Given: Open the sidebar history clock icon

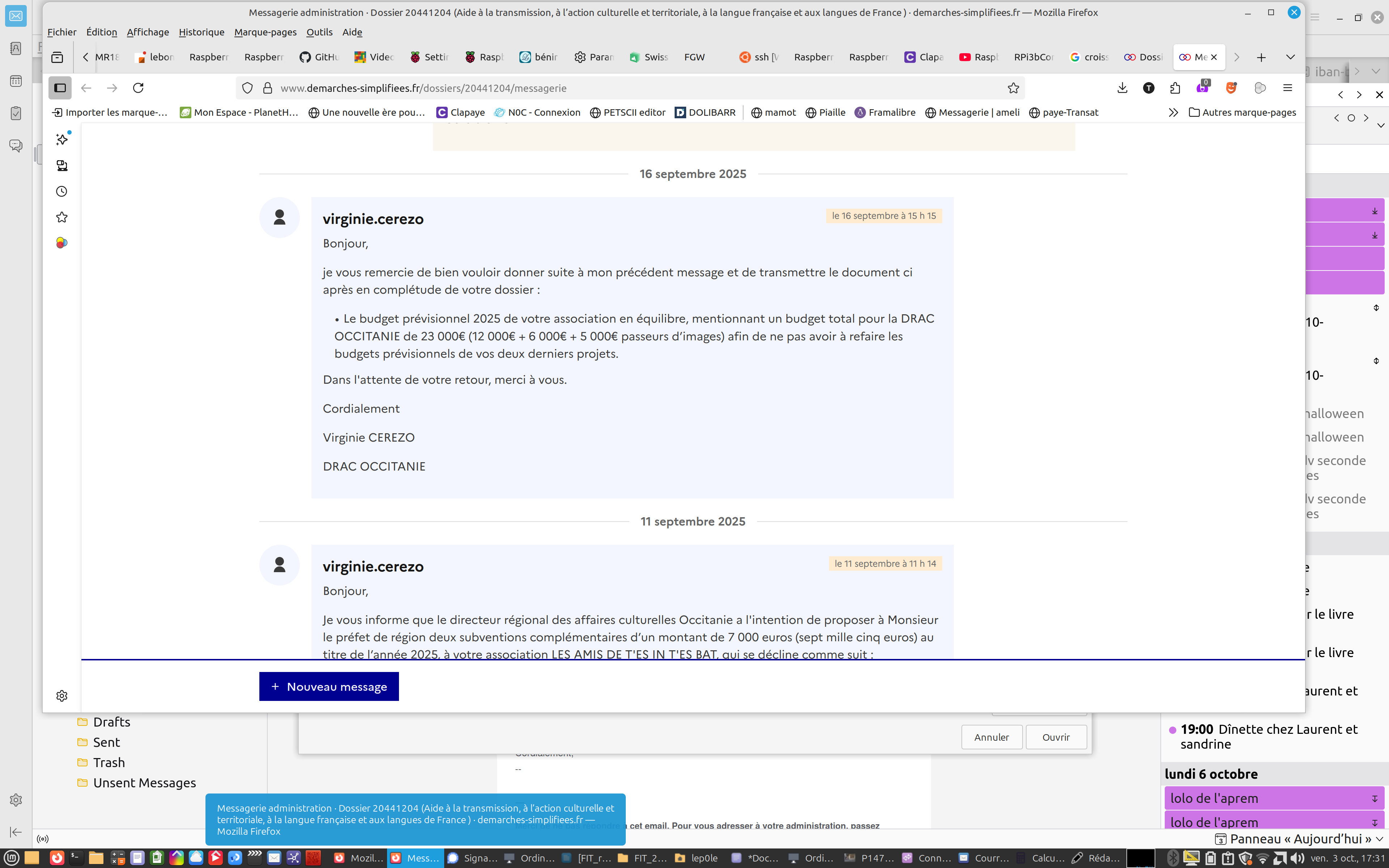Looking at the screenshot, I should (x=62, y=191).
